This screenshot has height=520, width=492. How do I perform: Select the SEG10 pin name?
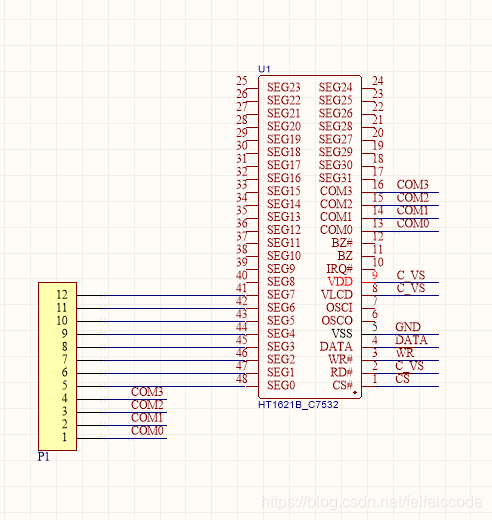[284, 256]
